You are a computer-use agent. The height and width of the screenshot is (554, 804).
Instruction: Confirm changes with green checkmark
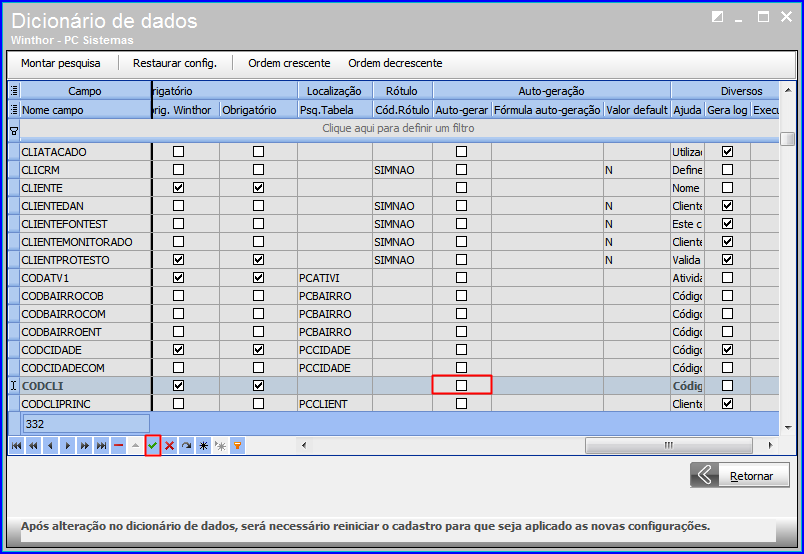(153, 446)
